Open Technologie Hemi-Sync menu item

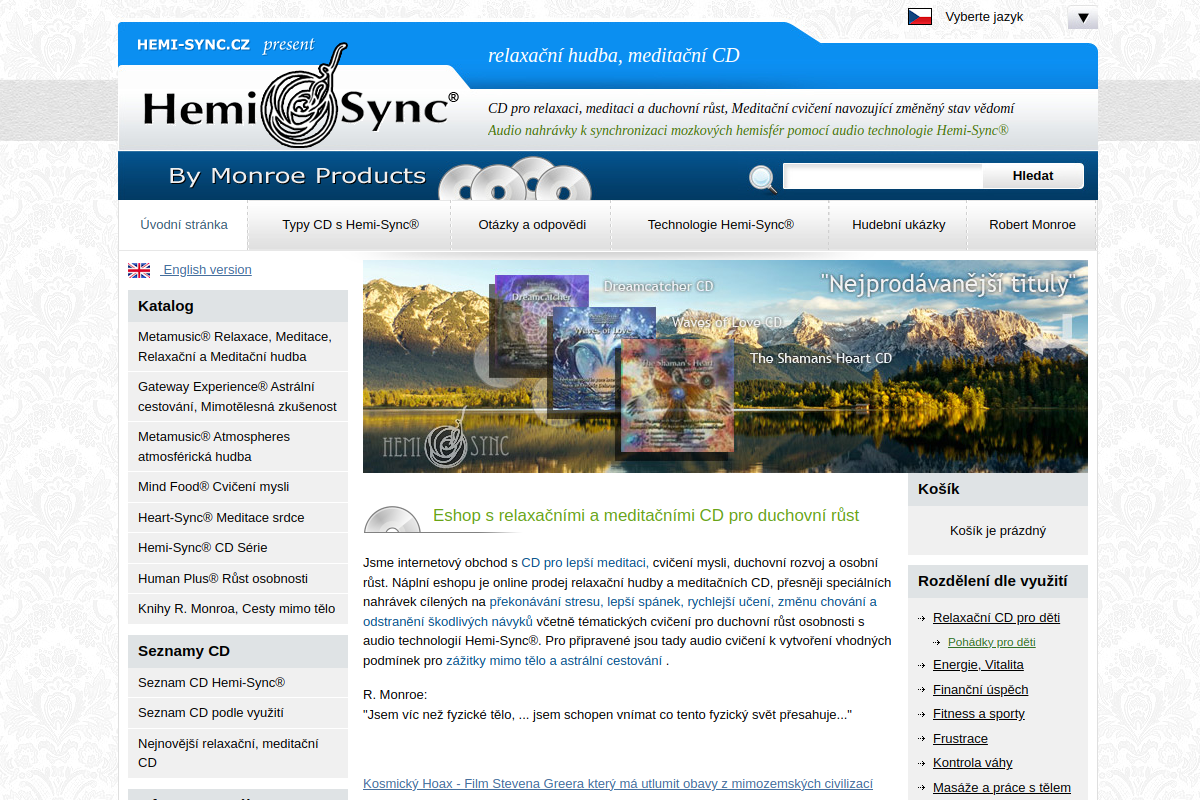pos(721,225)
